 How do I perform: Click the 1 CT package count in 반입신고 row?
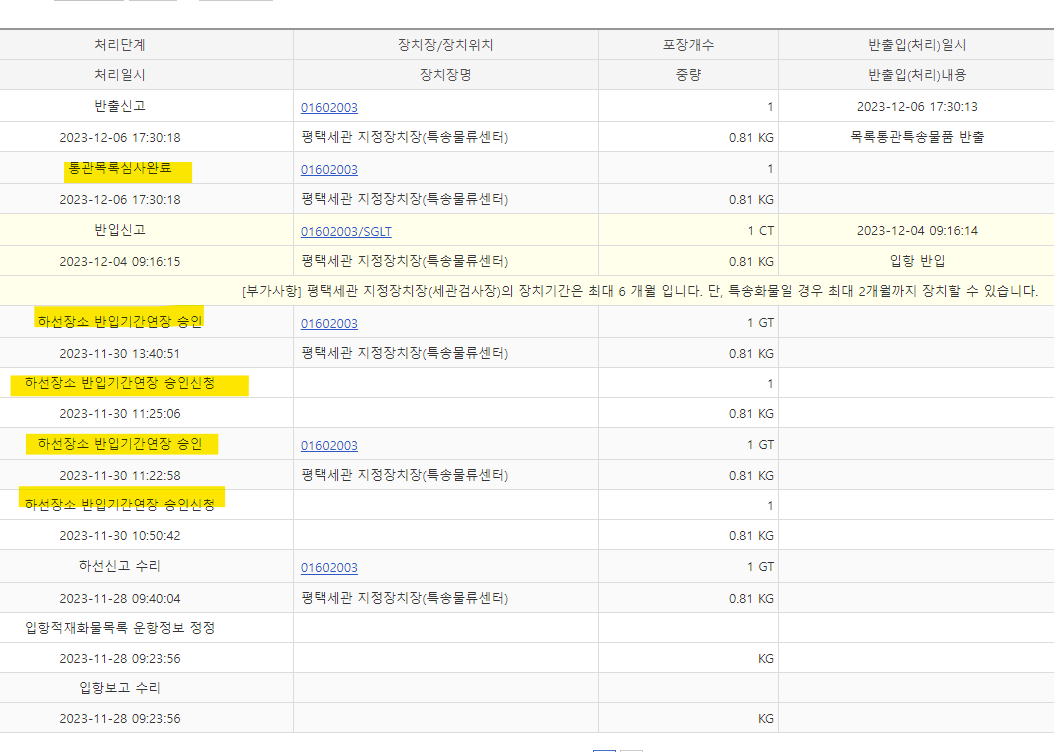click(760, 231)
